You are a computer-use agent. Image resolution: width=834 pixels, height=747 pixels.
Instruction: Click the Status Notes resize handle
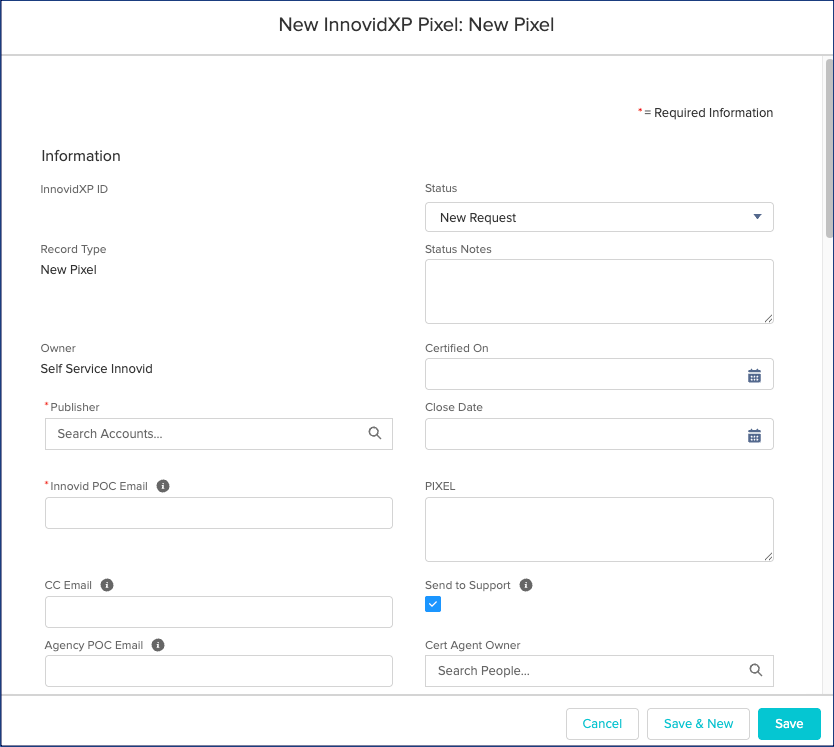[769, 319]
